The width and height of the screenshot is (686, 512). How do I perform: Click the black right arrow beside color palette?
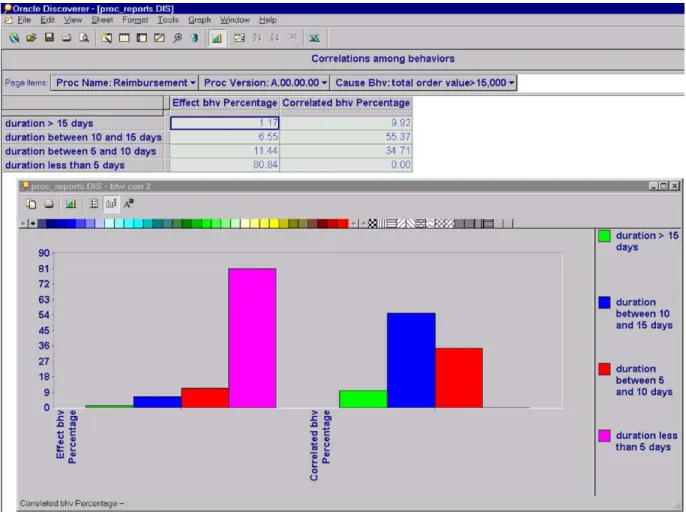(x=33, y=224)
